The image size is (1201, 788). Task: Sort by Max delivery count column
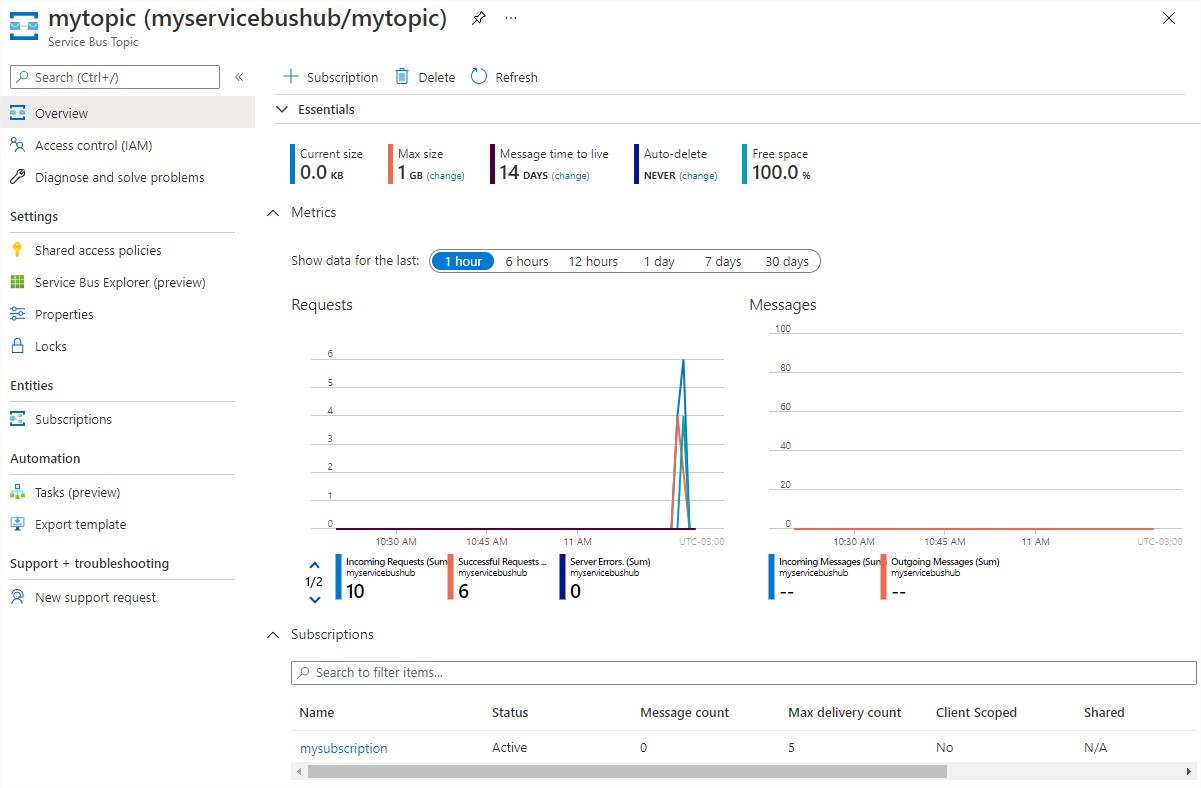click(x=845, y=713)
